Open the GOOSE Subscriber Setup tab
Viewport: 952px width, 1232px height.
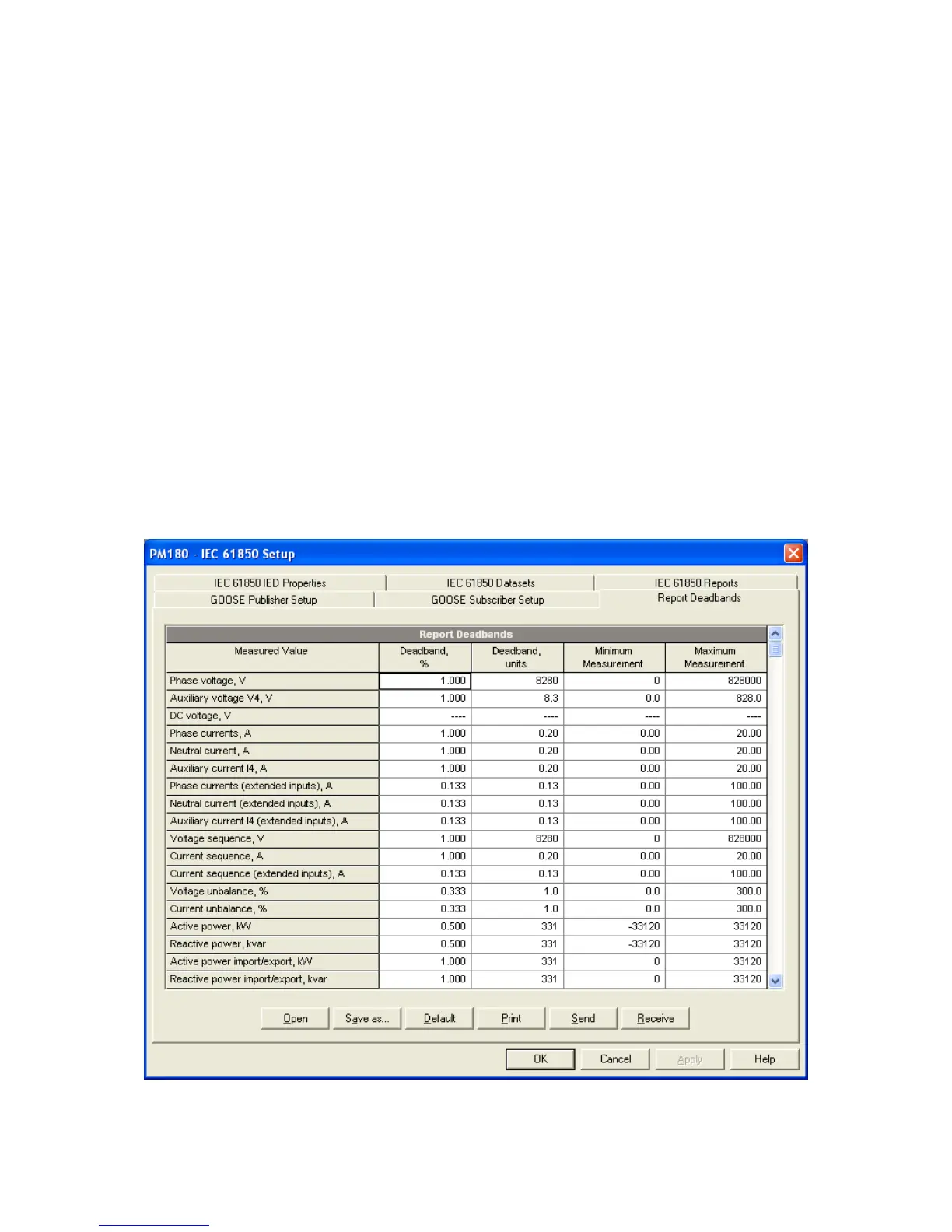[488, 600]
